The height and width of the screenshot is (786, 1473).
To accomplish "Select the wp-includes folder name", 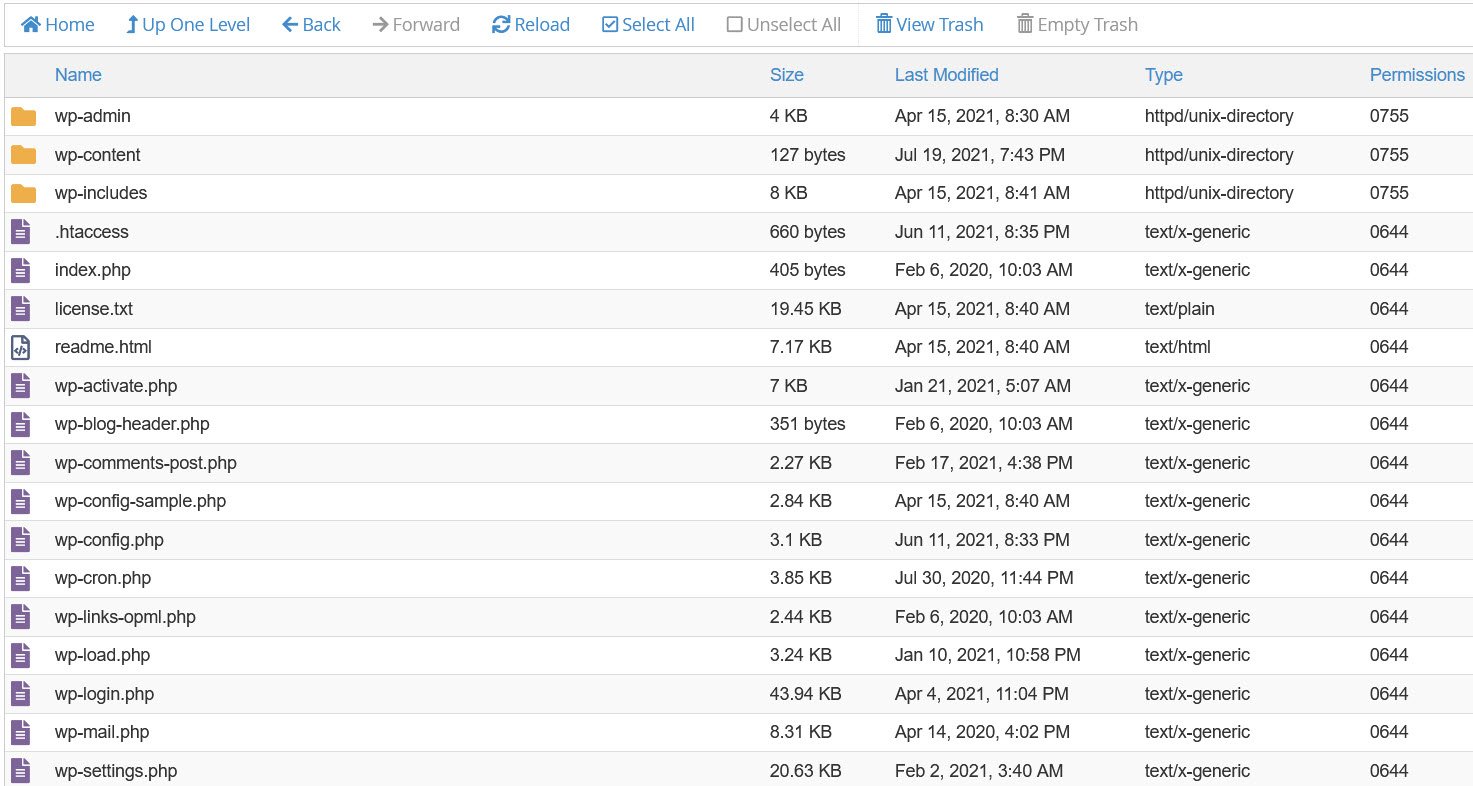I will click(101, 193).
